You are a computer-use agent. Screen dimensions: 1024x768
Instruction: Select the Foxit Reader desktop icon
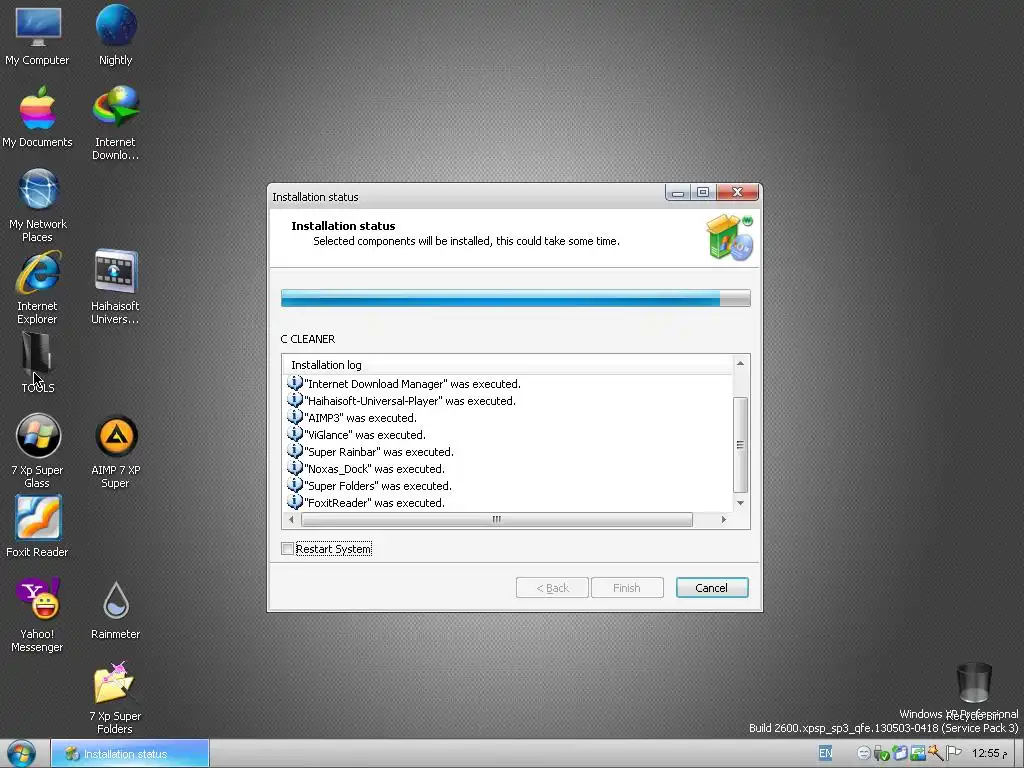pos(37,526)
